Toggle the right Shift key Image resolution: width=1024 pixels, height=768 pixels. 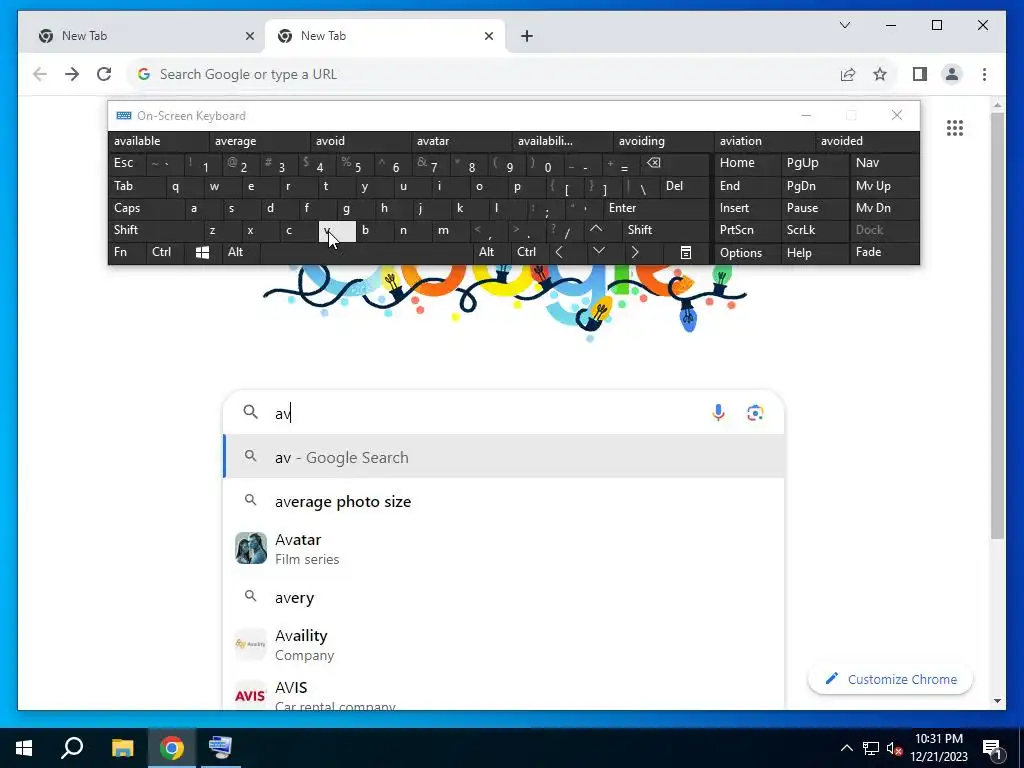(666, 230)
